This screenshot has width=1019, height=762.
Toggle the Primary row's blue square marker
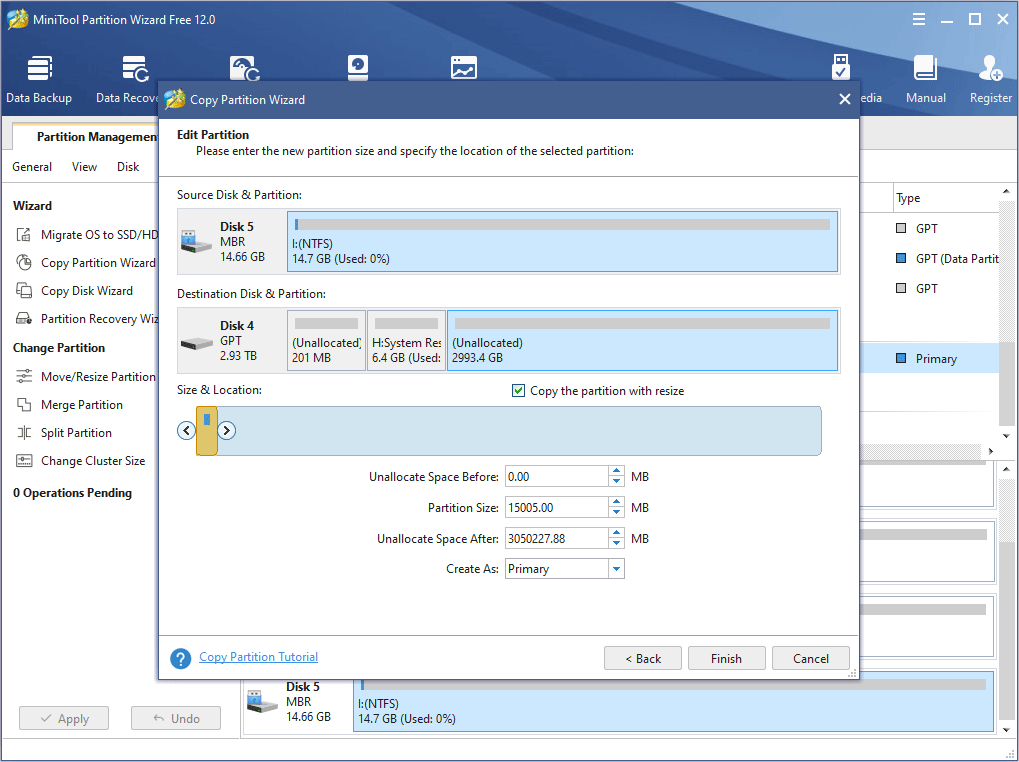tap(901, 359)
